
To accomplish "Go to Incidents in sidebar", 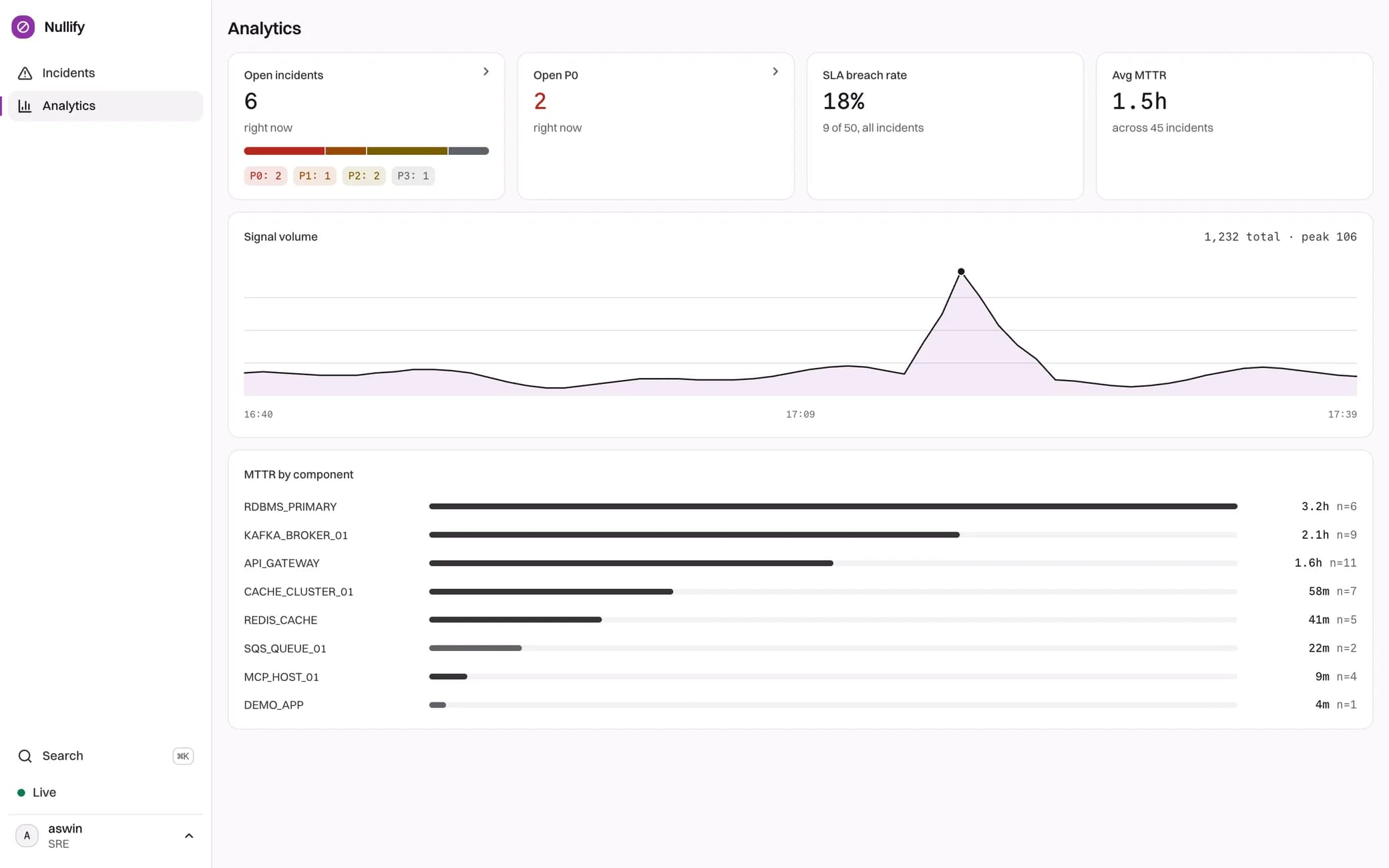I will [x=106, y=73].
